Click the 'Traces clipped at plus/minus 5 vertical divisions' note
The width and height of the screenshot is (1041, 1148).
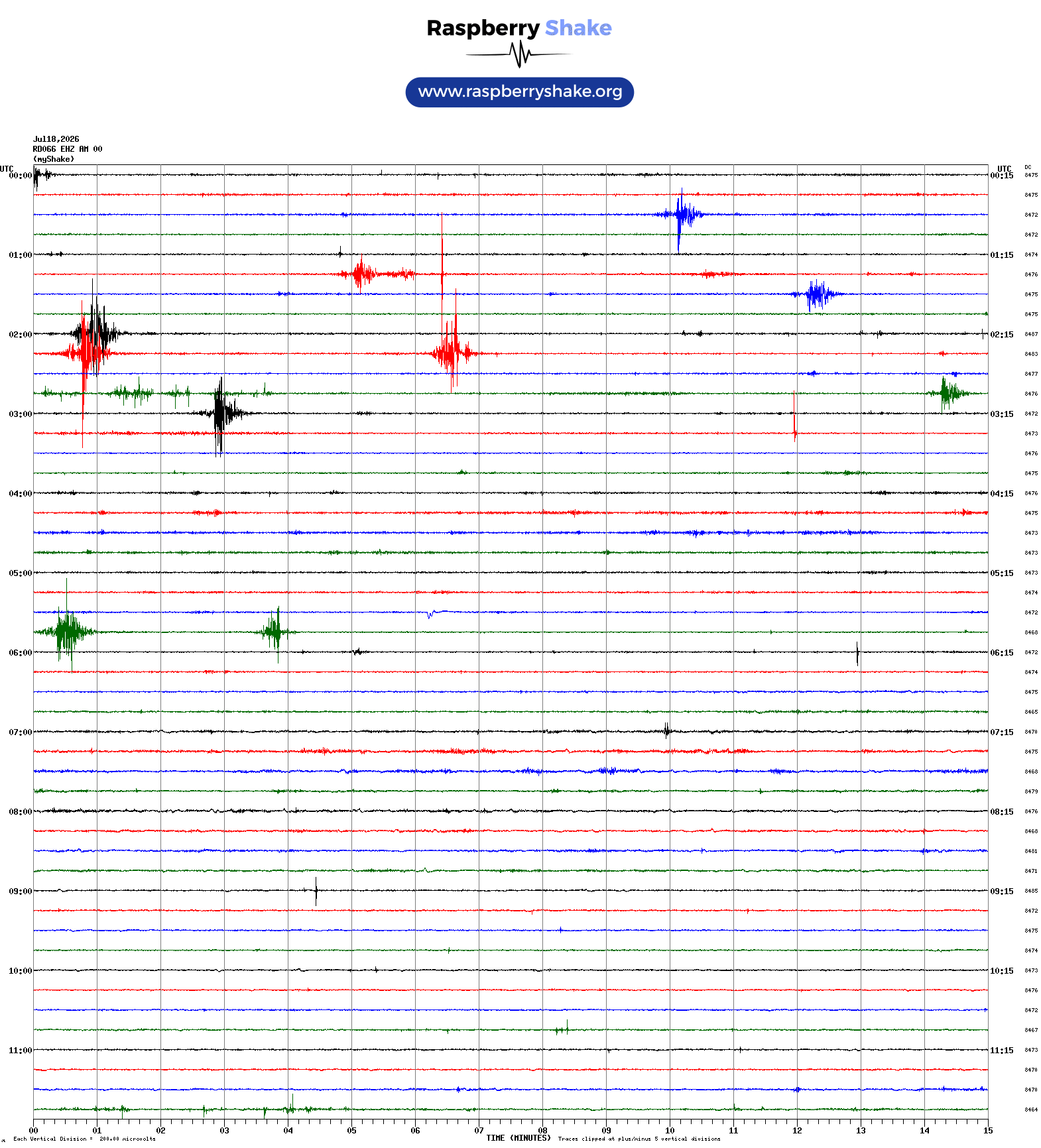(639, 1139)
